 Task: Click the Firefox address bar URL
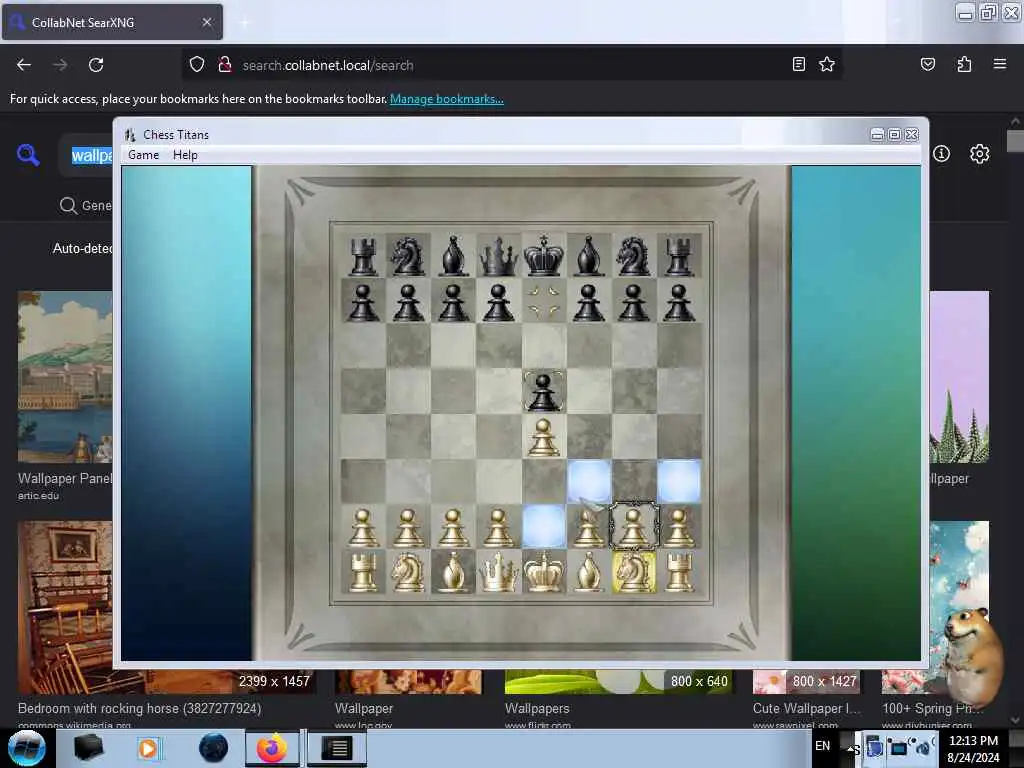click(328, 65)
